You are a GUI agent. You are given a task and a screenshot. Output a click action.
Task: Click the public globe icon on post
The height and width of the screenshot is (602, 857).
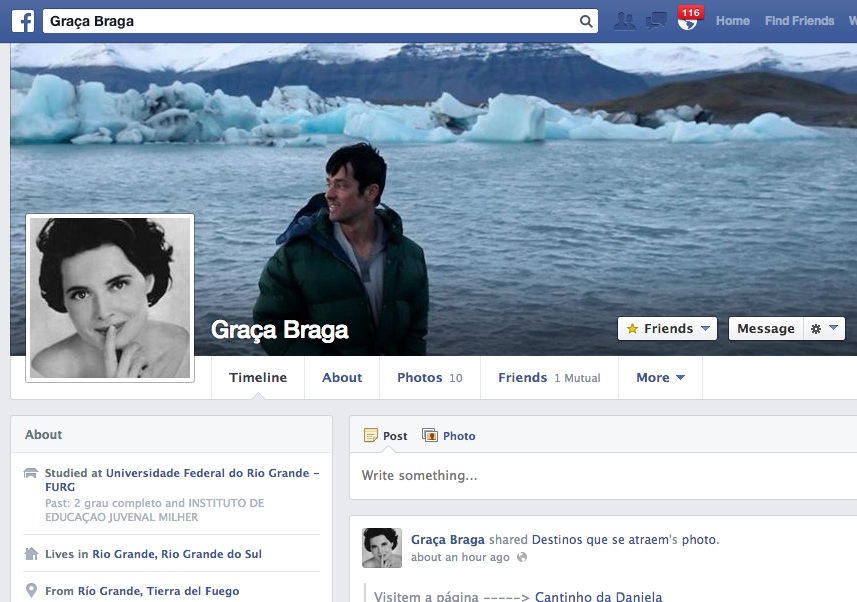(522, 557)
